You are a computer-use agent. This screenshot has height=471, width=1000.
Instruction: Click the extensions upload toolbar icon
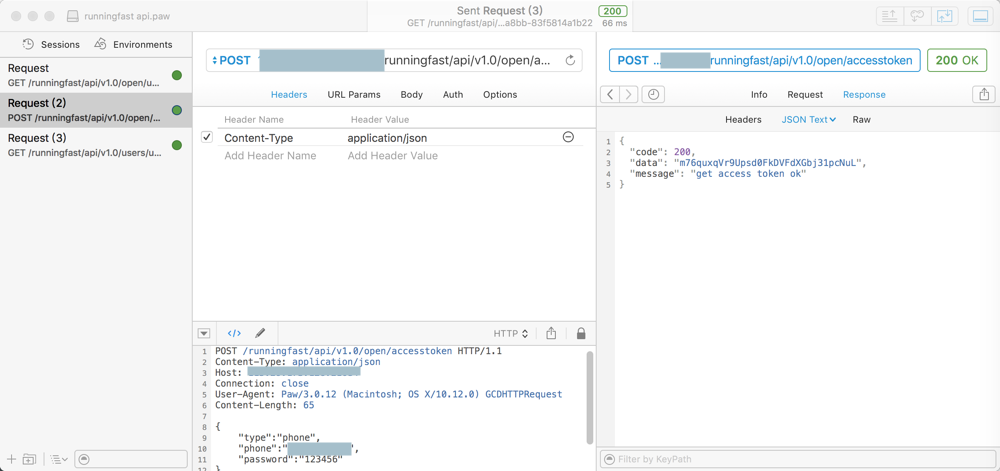pos(891,17)
